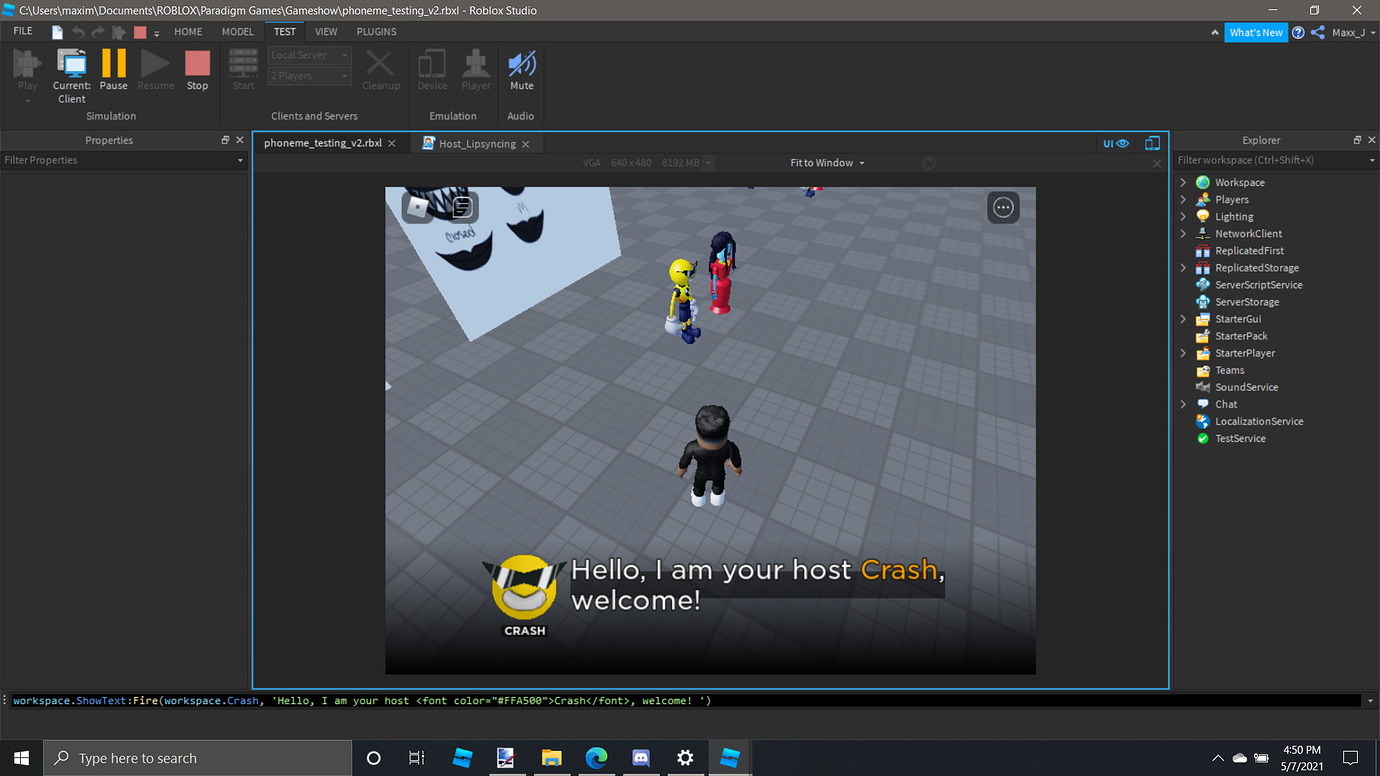The width and height of the screenshot is (1380, 776).
Task: Open Discord from the taskbar
Action: [x=640, y=758]
